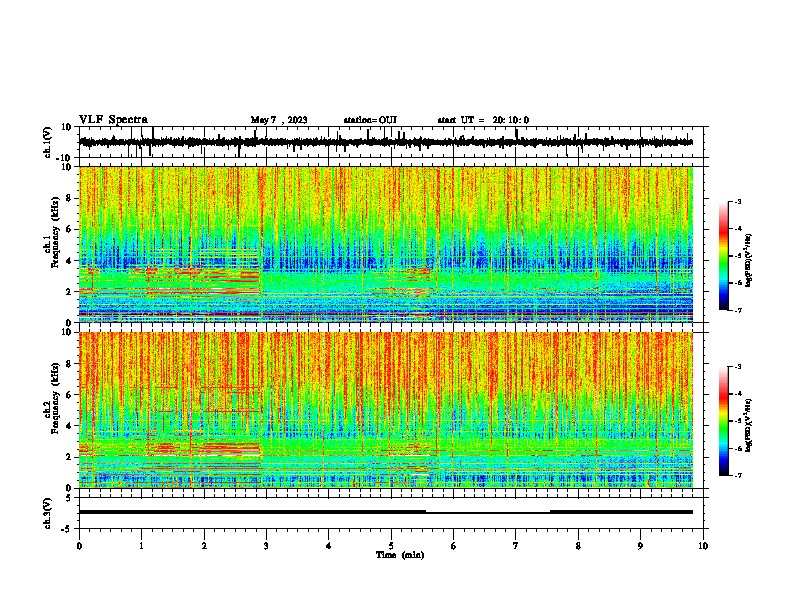Click the "9" tick on the time axis

640,546
